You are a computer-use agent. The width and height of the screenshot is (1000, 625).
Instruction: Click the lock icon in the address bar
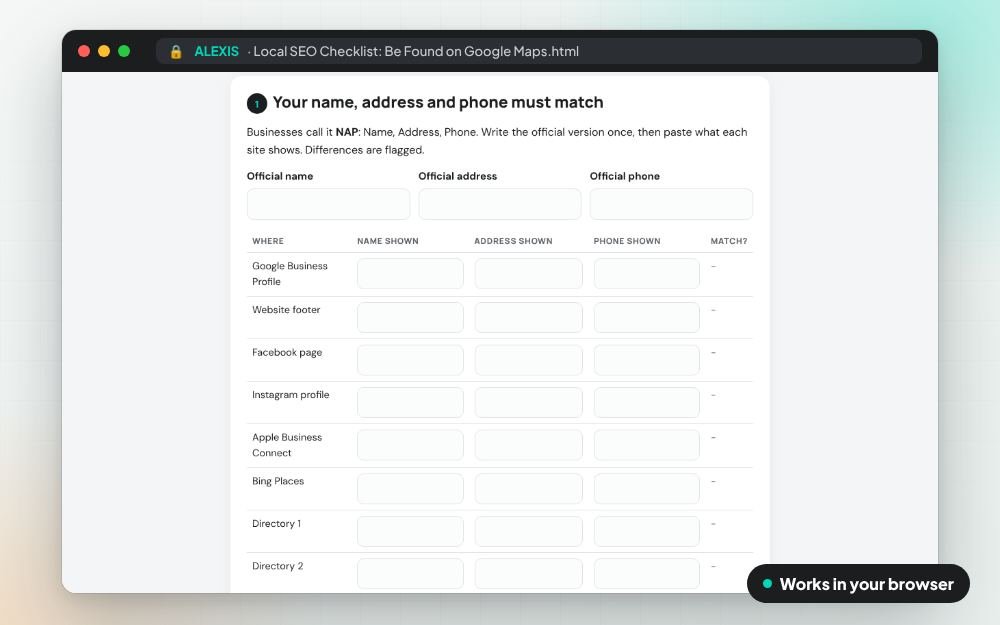pos(176,52)
